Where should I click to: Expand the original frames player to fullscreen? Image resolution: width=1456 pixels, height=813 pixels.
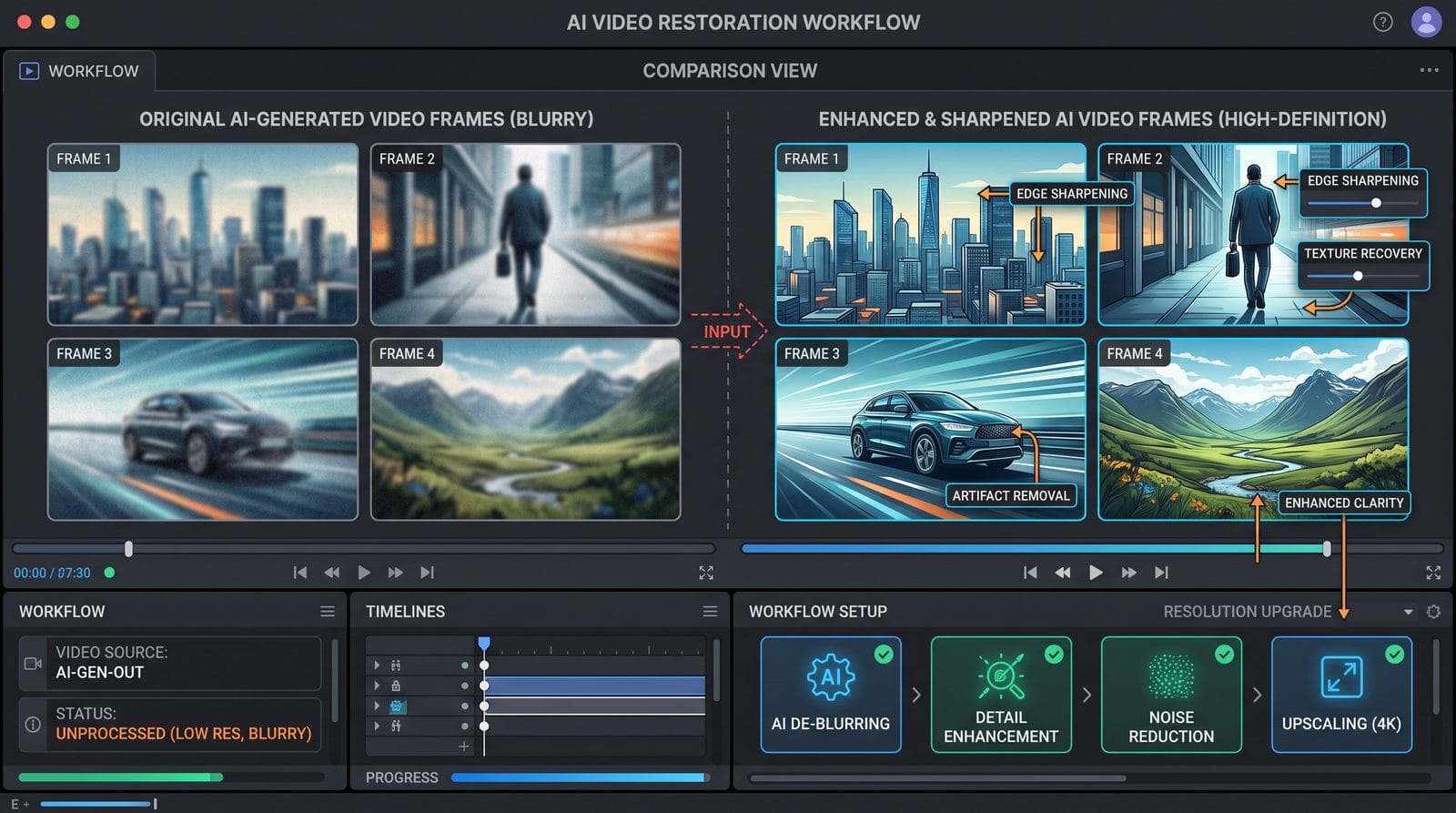click(x=706, y=573)
